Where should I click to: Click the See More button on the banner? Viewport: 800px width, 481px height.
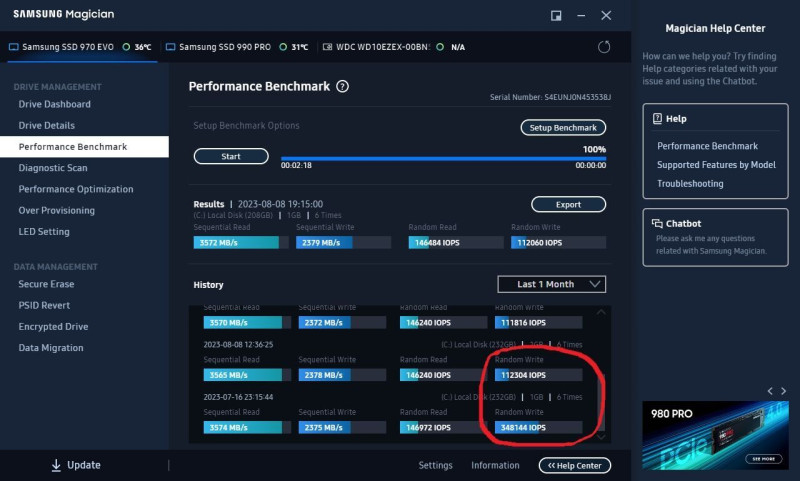coord(763,459)
